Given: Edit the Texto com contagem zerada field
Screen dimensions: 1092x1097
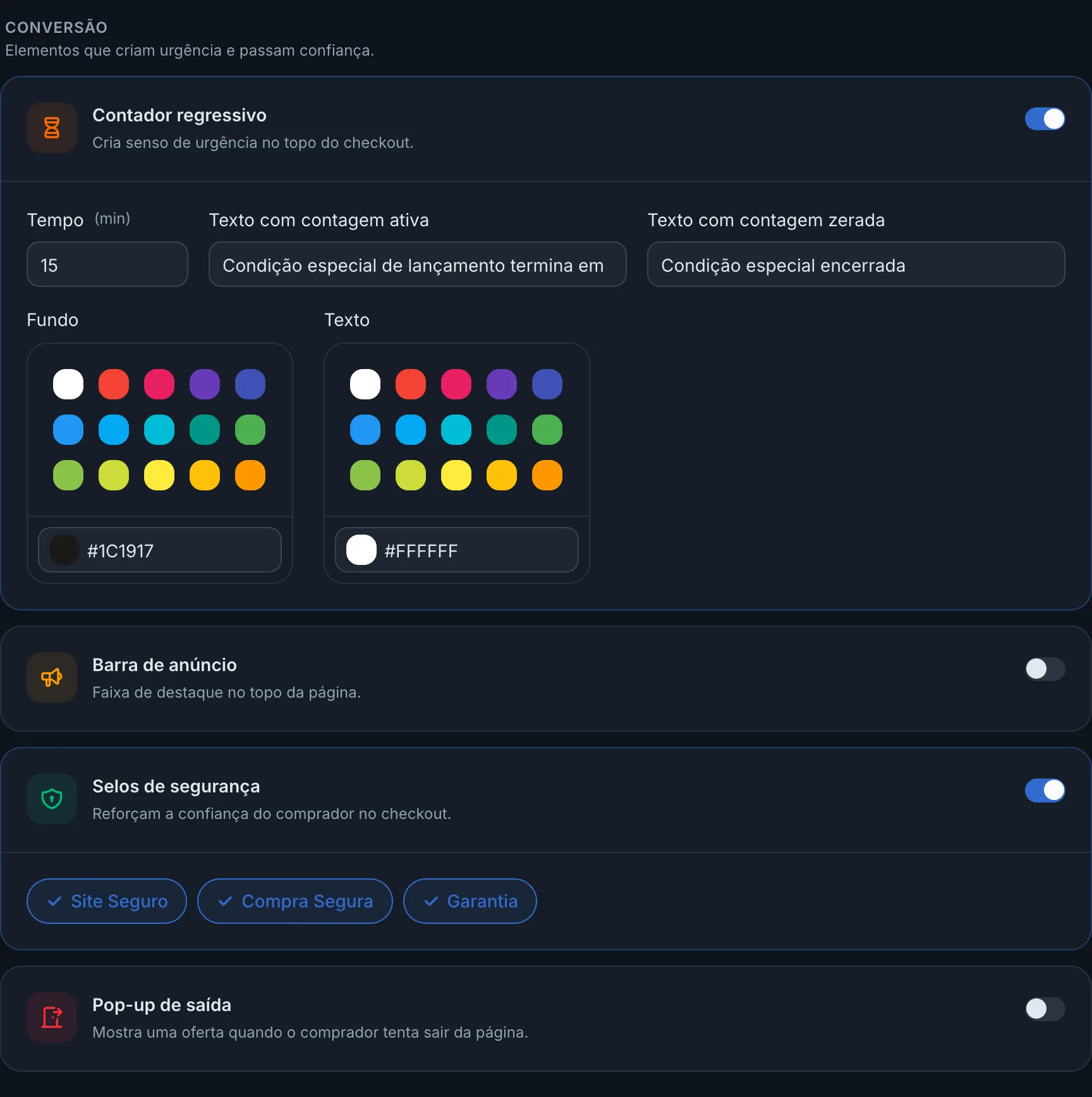Looking at the screenshot, I should [856, 264].
